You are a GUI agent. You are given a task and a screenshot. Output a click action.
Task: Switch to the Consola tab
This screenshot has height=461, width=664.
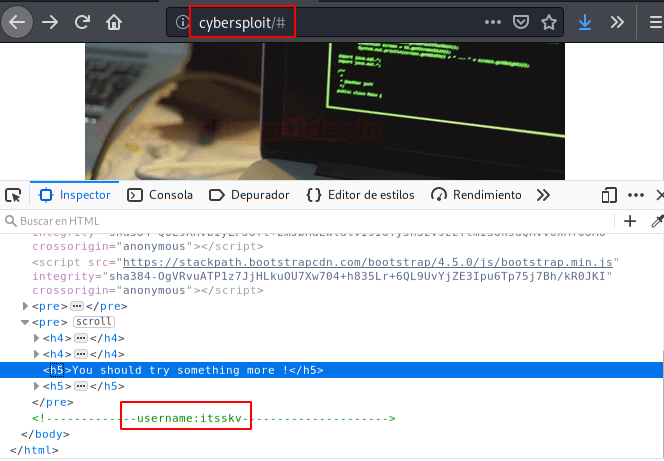160,195
